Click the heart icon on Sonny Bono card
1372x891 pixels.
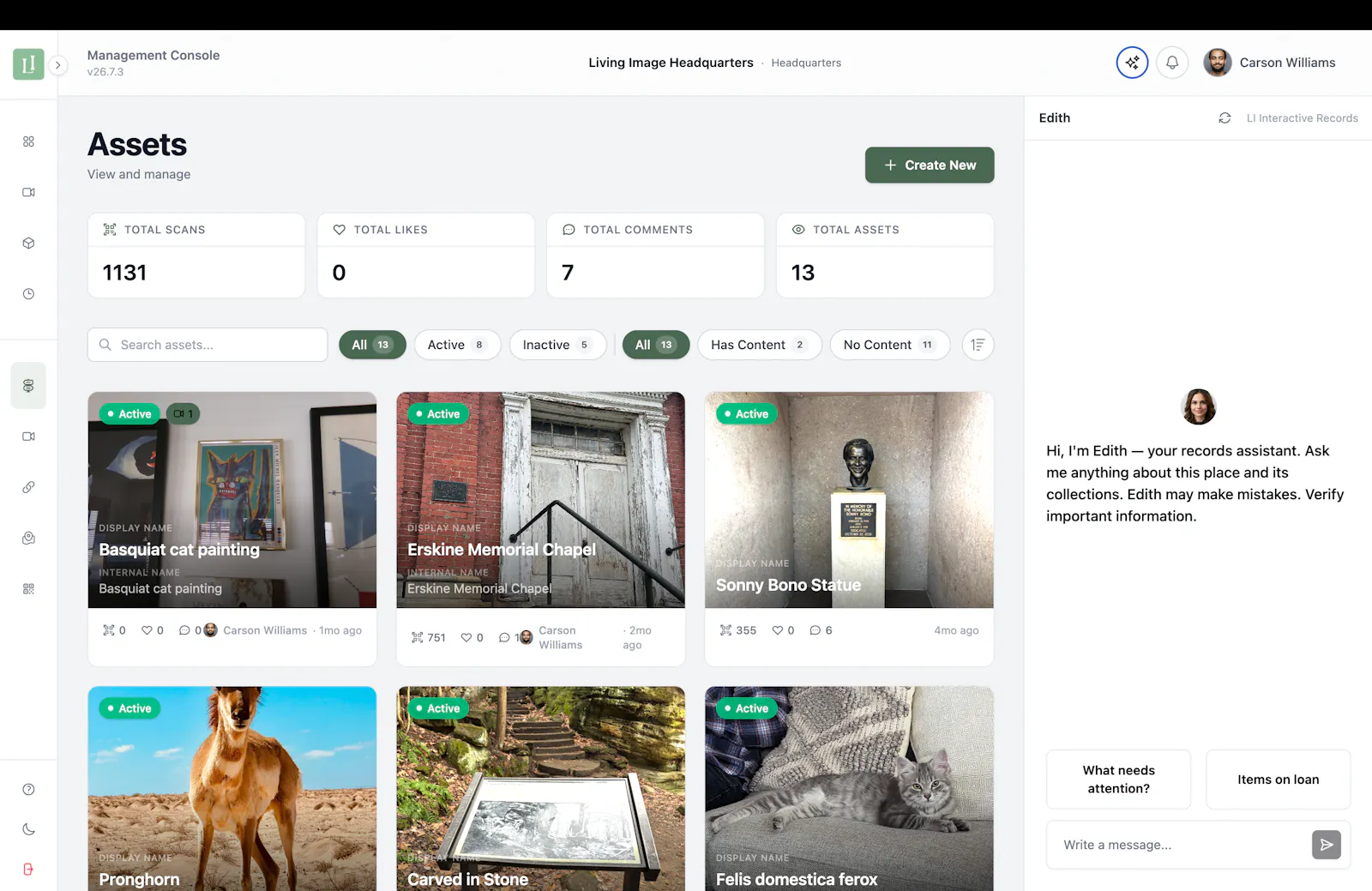tap(778, 630)
